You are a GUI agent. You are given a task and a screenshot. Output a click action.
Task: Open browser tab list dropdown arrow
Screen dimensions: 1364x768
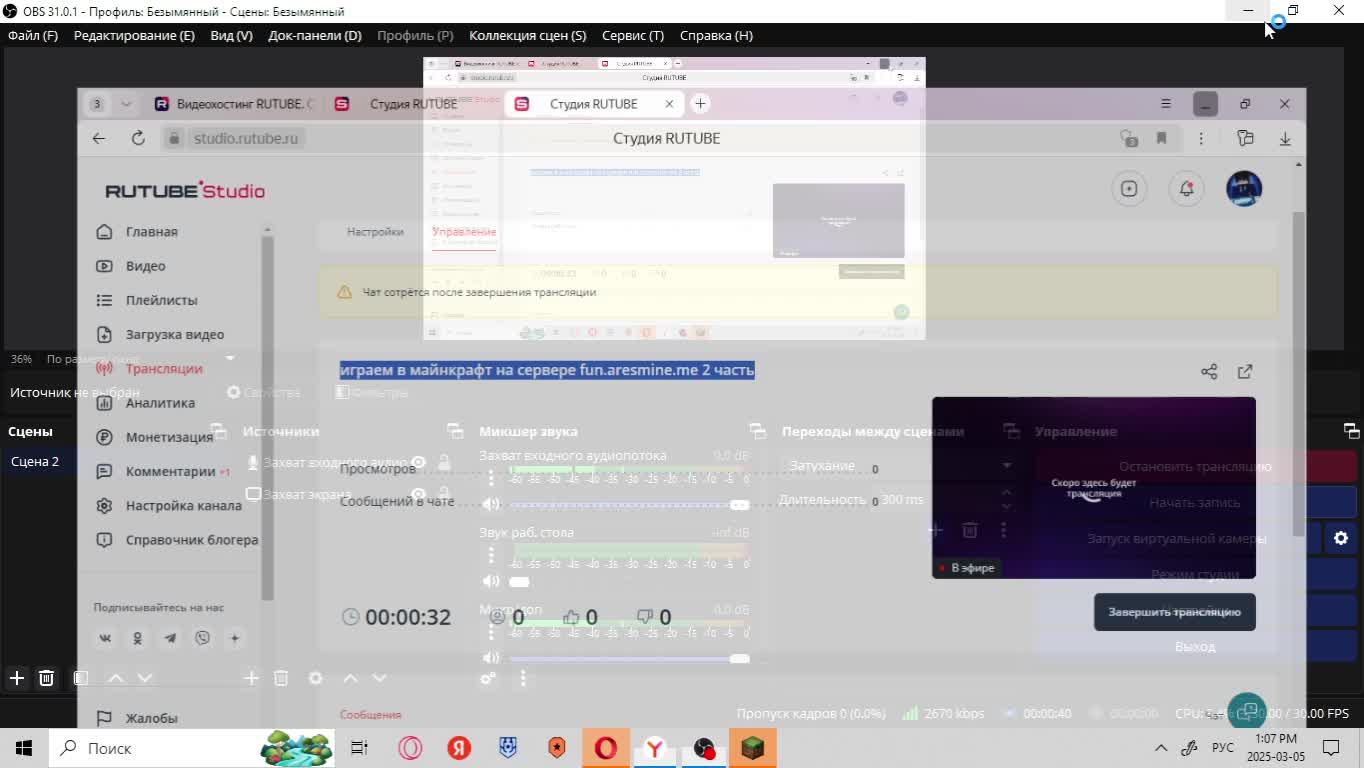click(x=126, y=103)
